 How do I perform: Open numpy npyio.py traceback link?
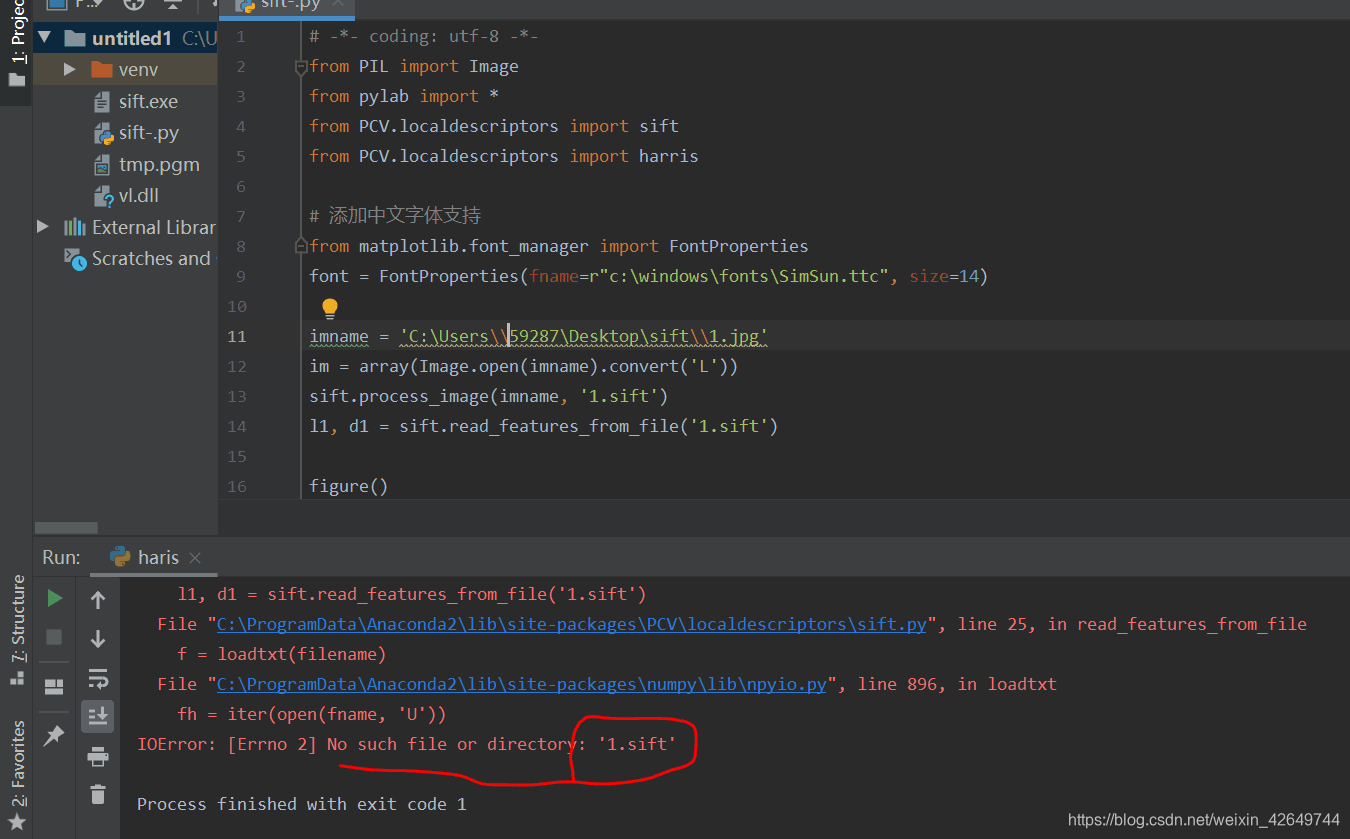[522, 684]
